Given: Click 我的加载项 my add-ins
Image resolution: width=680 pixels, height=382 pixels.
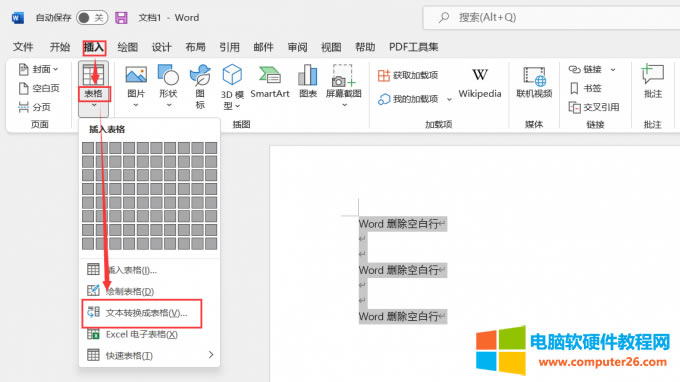Looking at the screenshot, I should [408, 99].
